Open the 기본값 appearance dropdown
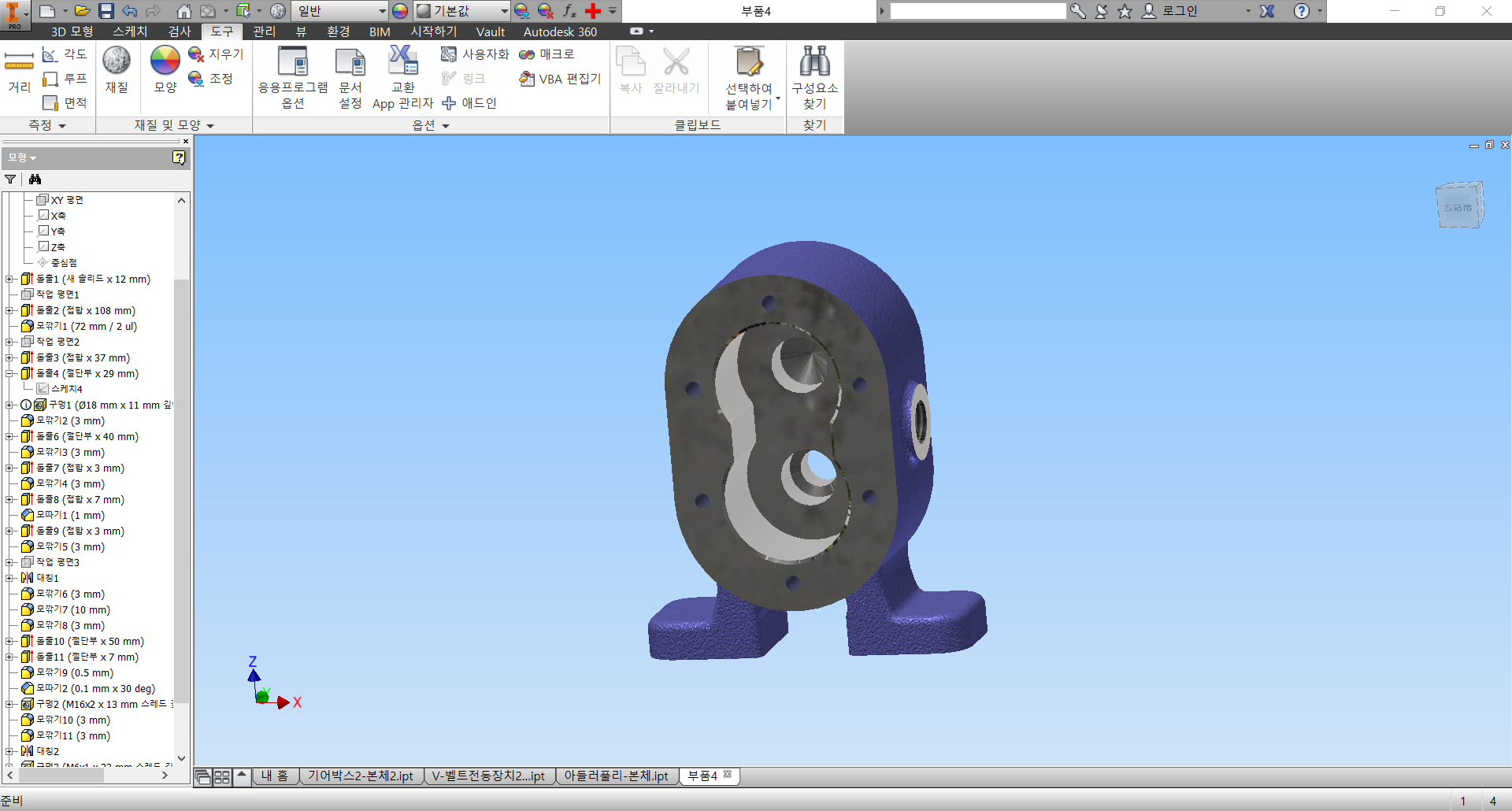 pos(462,11)
